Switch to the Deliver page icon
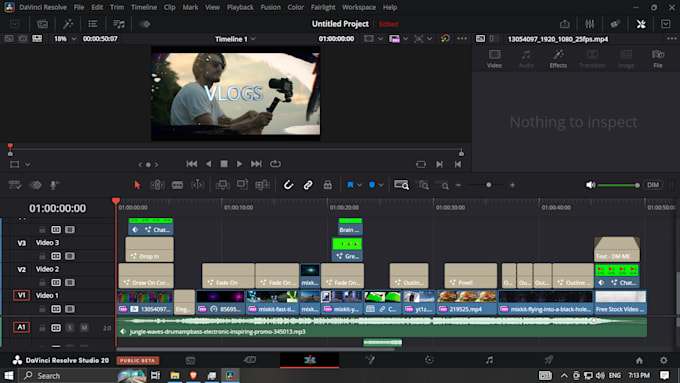 [549, 360]
